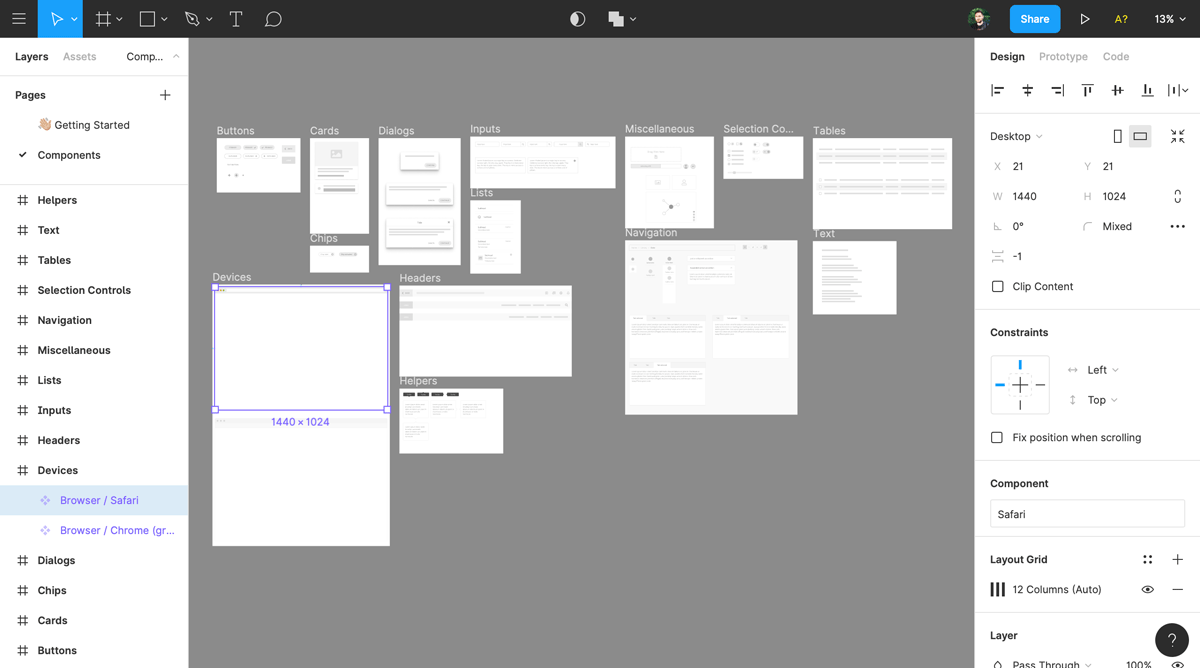
Task: Align selection to left edge
Action: pyautogui.click(x=997, y=90)
